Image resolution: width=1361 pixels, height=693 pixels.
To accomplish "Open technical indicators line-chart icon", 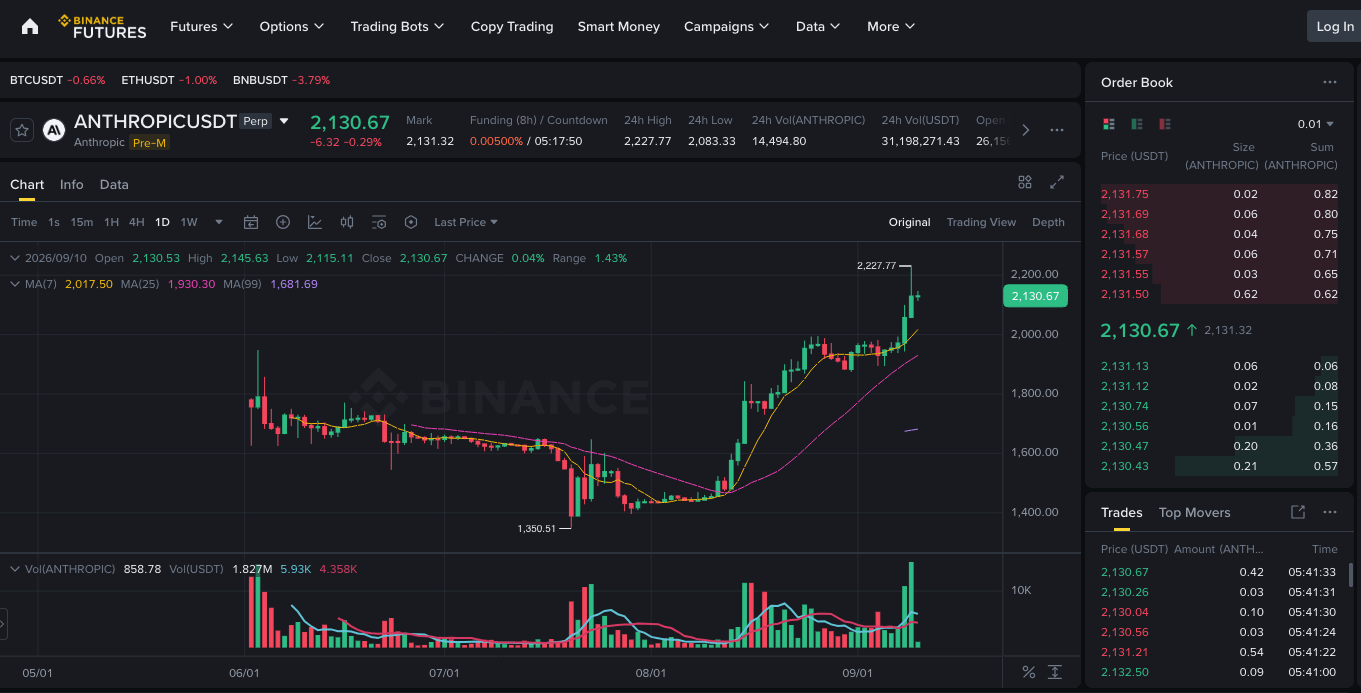I will click(x=315, y=222).
